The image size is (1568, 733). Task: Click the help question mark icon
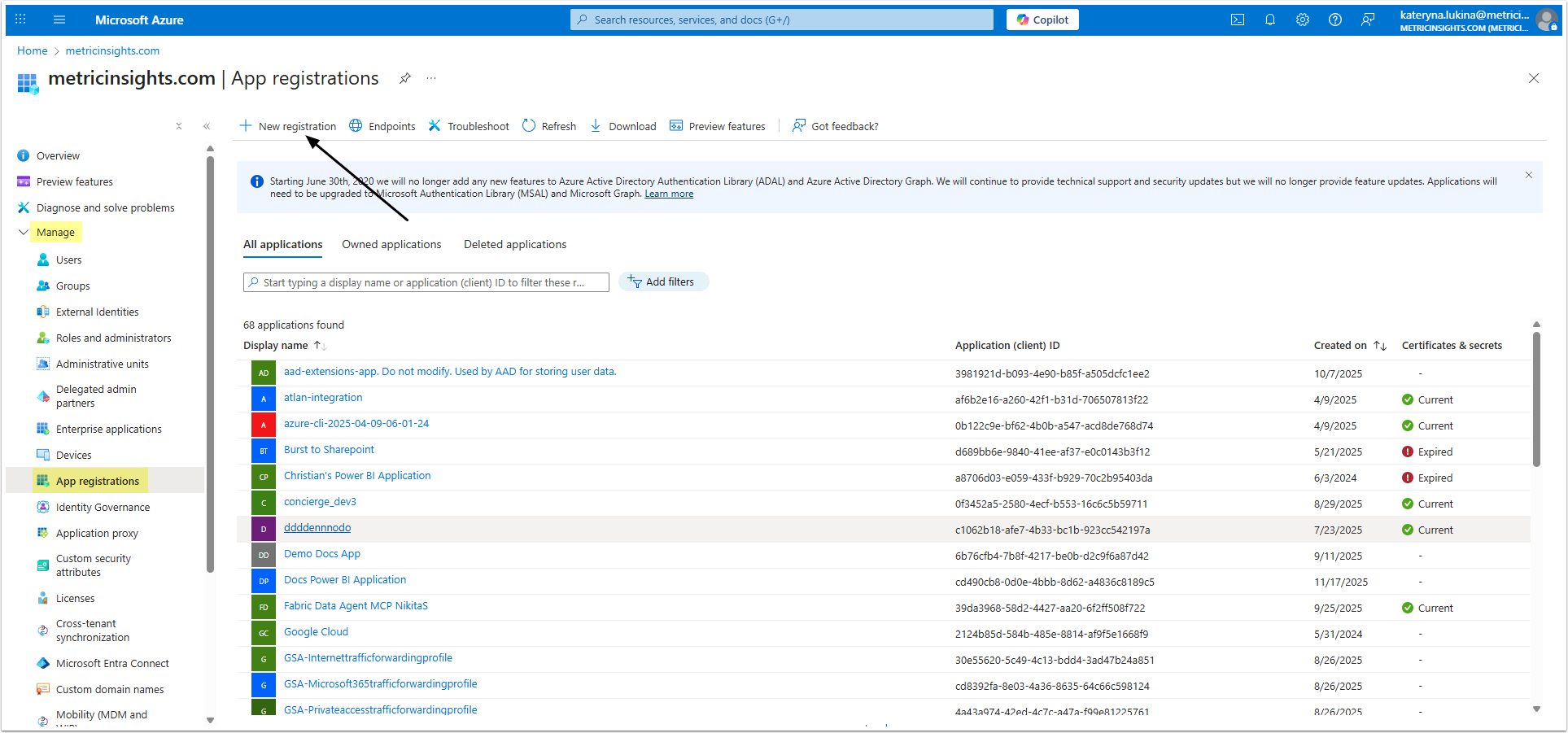1334,20
